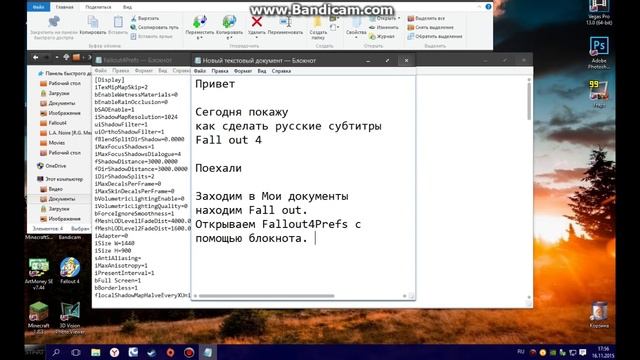Click the iShadowMapResolution=1024 line
Viewport: 640px width, 360px height.
[136, 117]
